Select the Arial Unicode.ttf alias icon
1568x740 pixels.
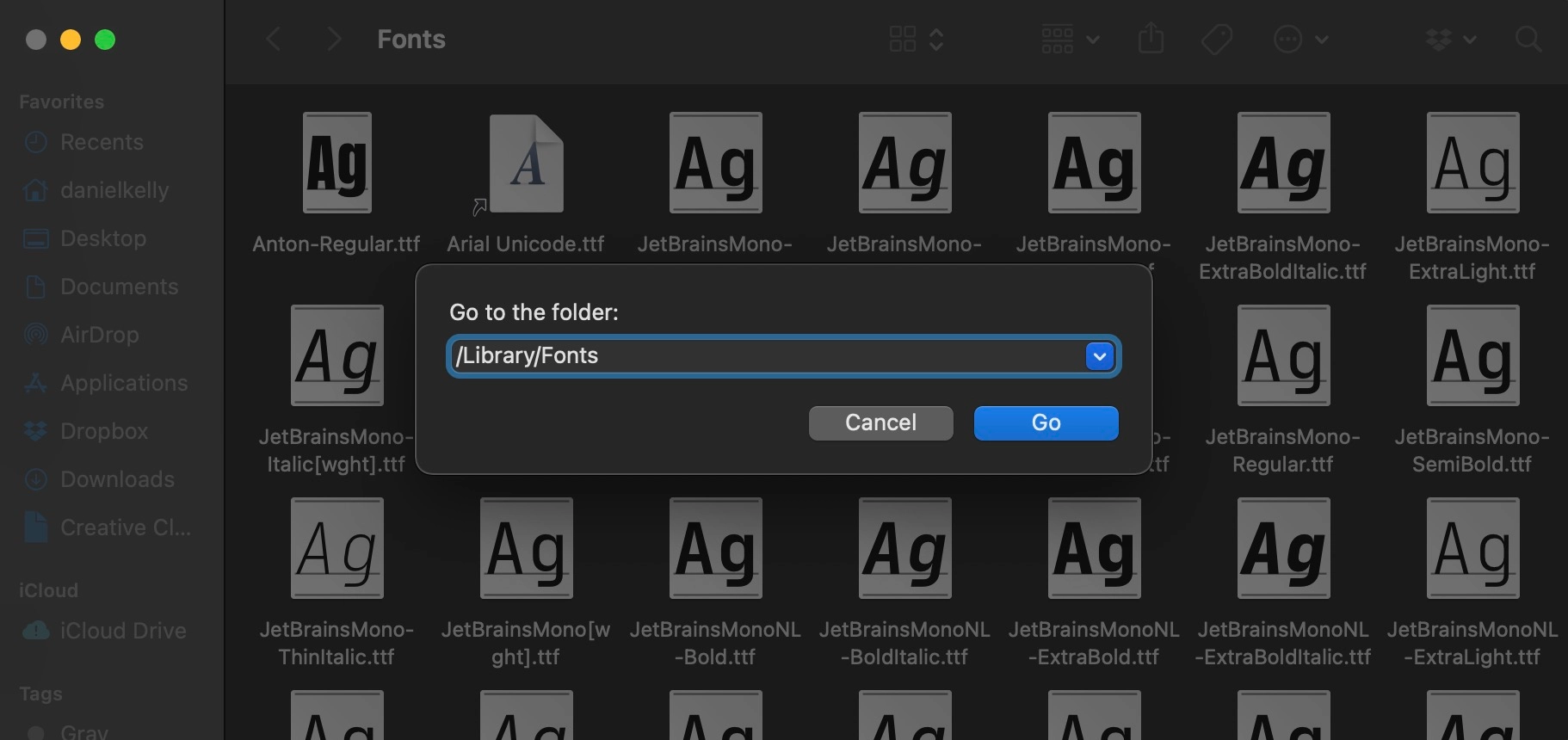pos(526,163)
